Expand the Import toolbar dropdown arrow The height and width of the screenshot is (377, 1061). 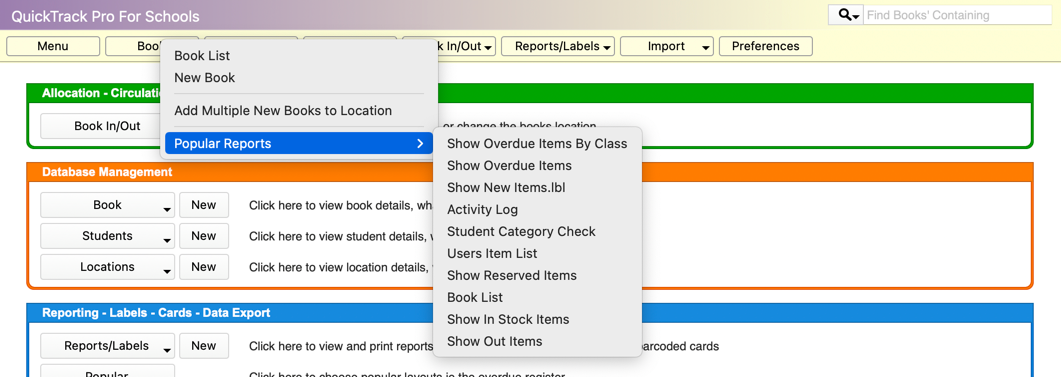click(706, 47)
